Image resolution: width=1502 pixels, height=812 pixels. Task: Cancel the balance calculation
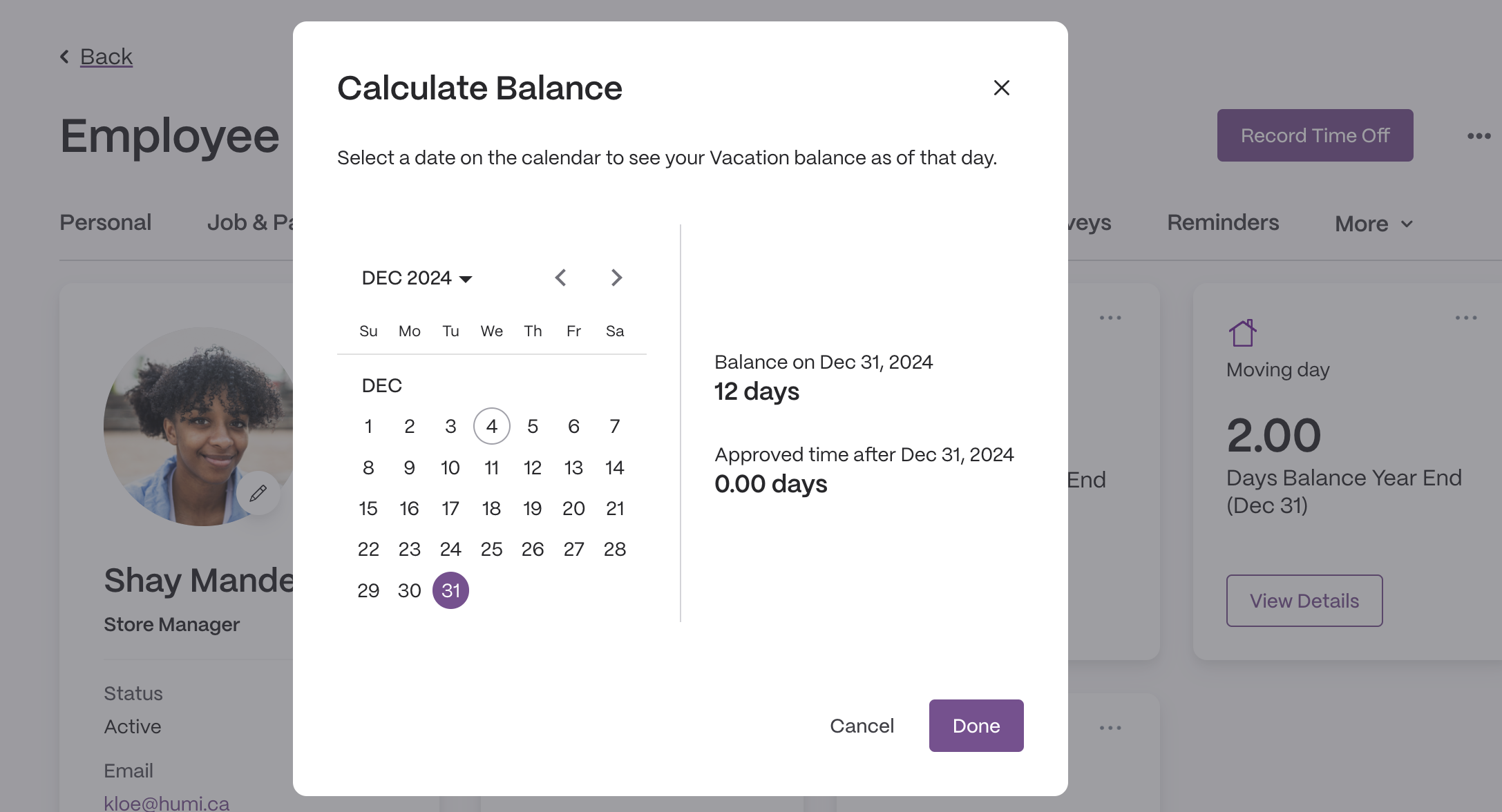point(862,726)
